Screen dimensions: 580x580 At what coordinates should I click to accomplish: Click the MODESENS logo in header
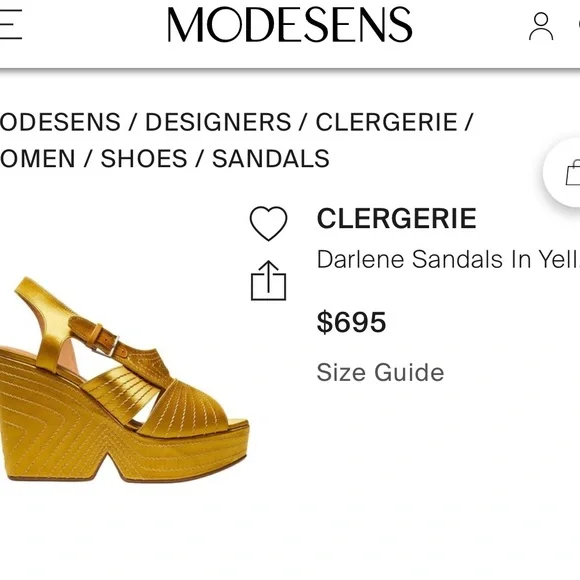click(x=290, y=24)
